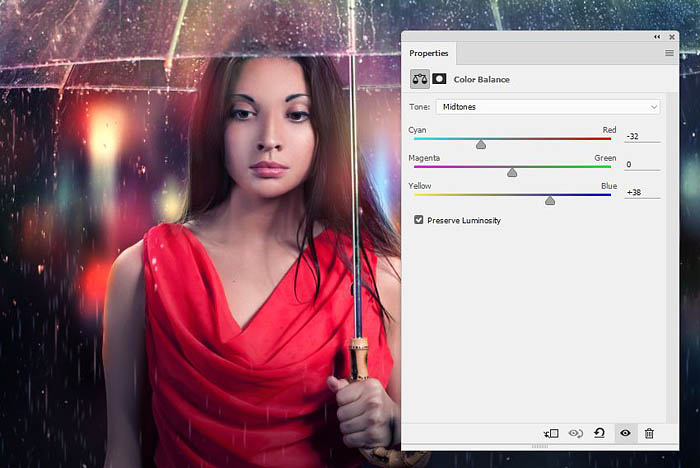Click the 'Color Balance' title text
The width and height of the screenshot is (700, 468).
tap(482, 79)
